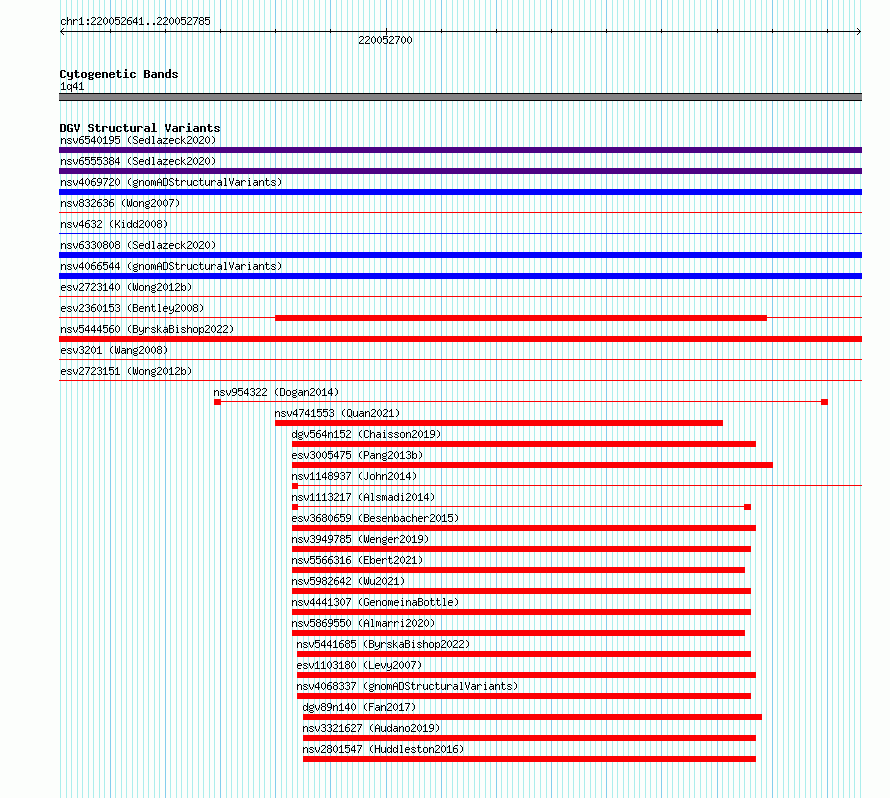Viewport: 890px width, 798px height.
Task: Select dgv89n140 (Fan2017) label
Action: click(x=359, y=707)
